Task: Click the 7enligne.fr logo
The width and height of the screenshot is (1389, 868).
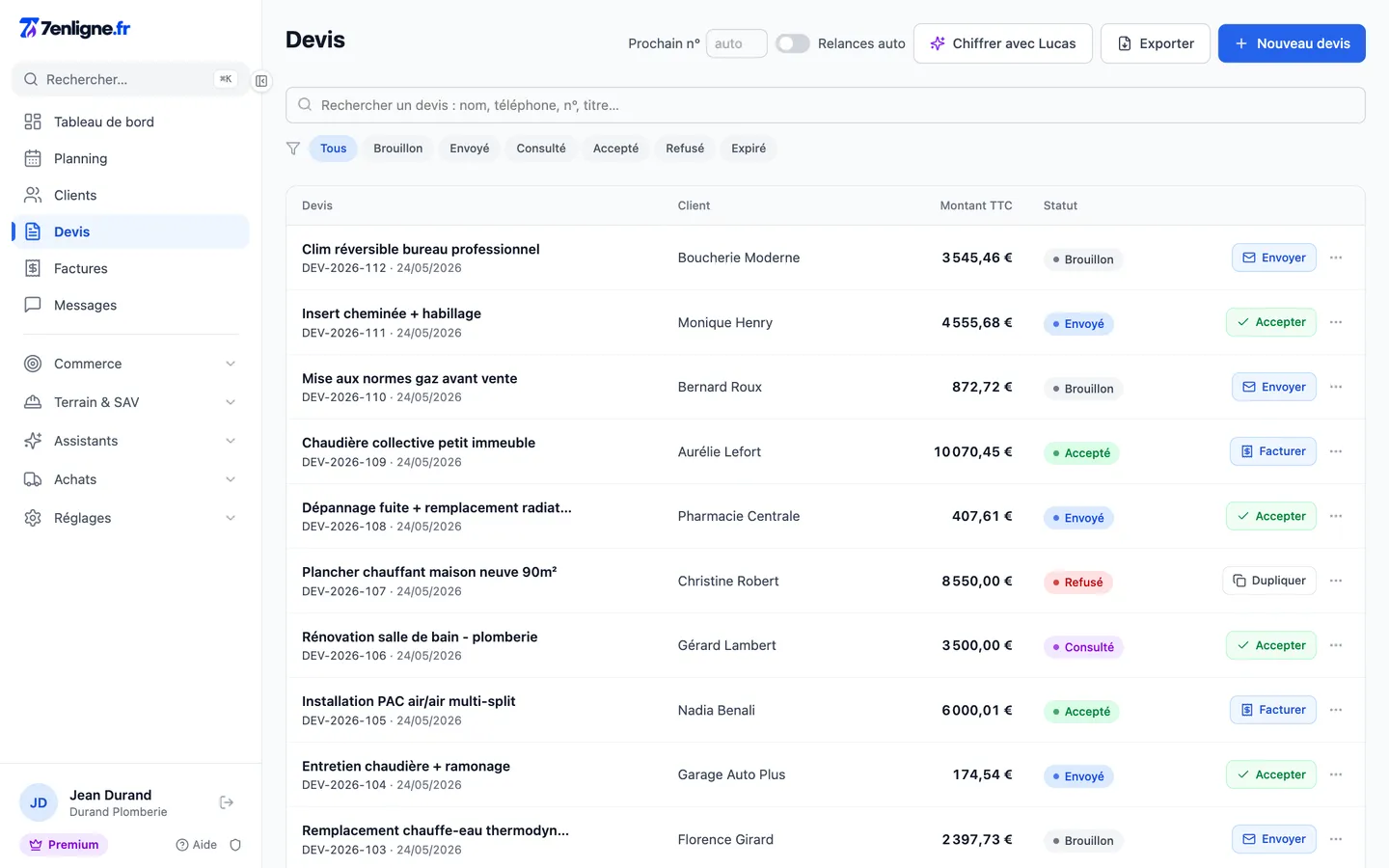Action: [75, 28]
